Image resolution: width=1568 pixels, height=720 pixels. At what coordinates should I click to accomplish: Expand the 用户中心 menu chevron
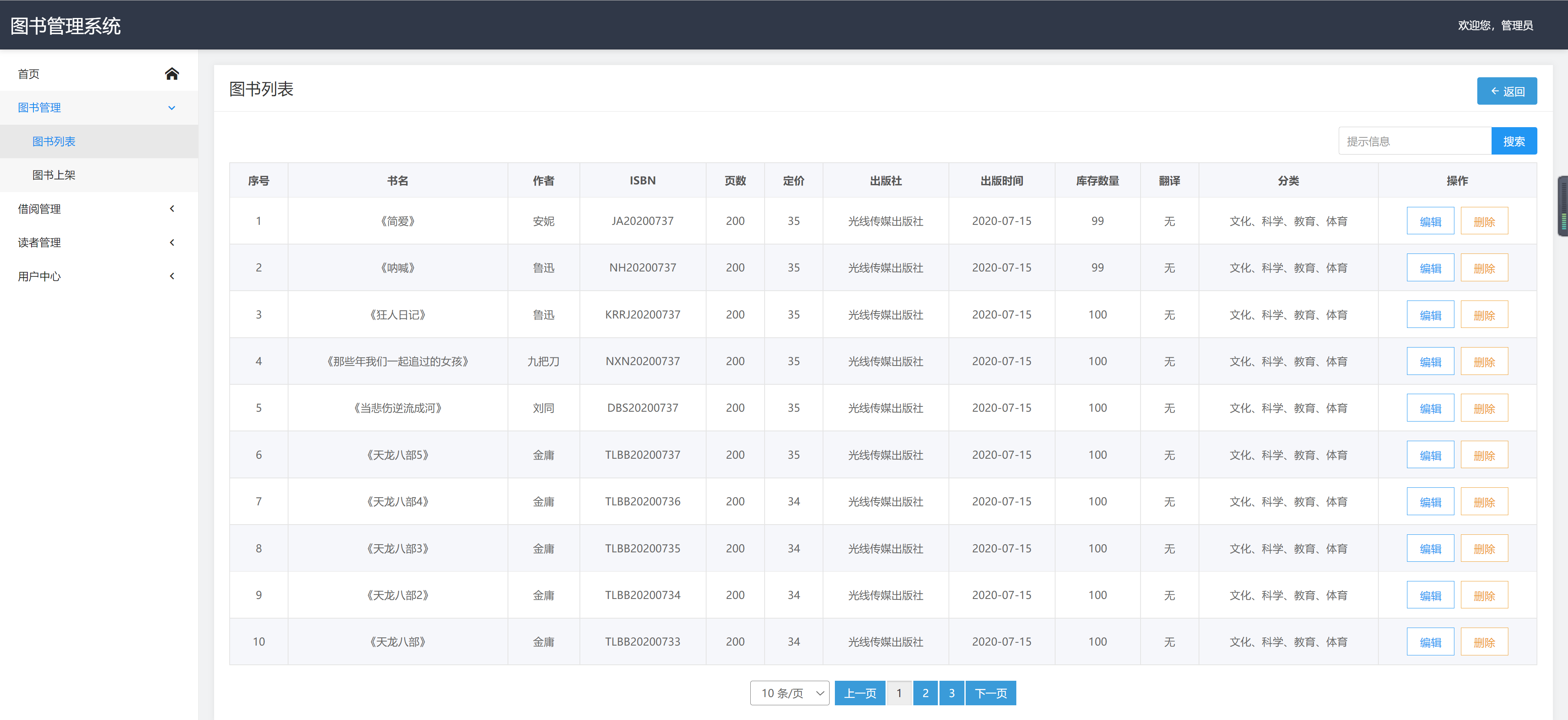click(172, 276)
